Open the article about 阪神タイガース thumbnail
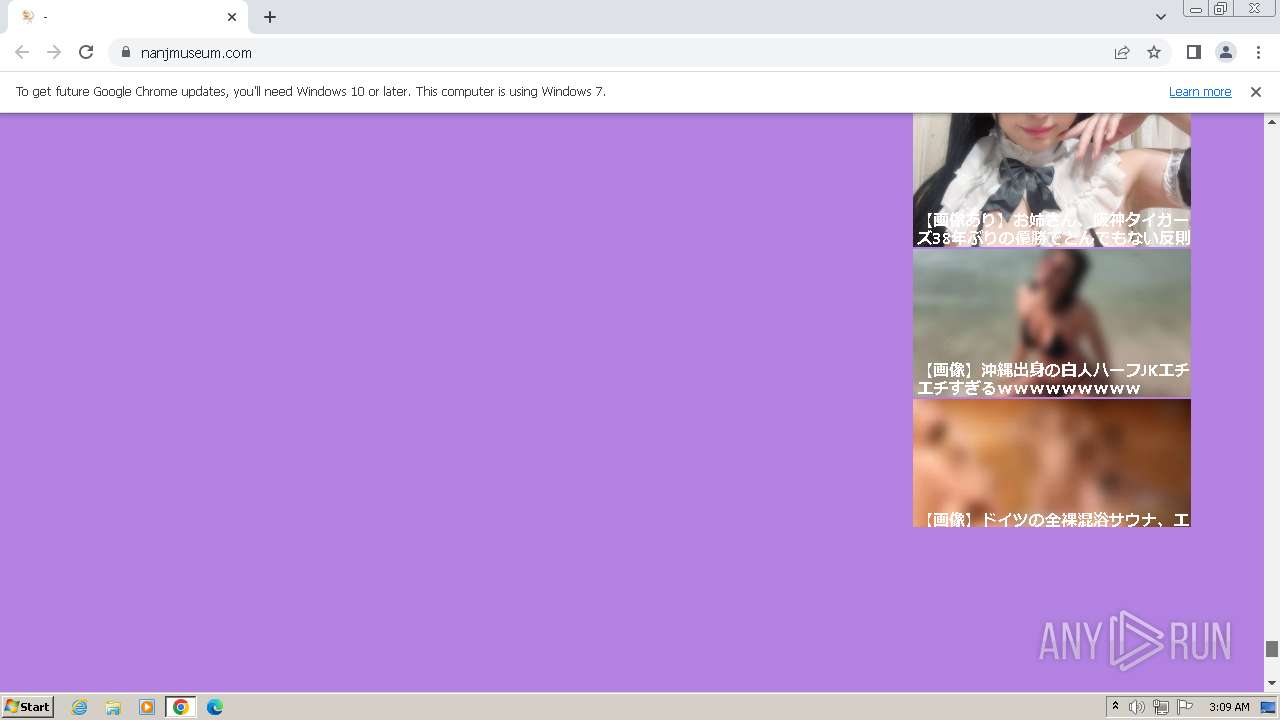The width and height of the screenshot is (1280, 720). tap(1052, 180)
